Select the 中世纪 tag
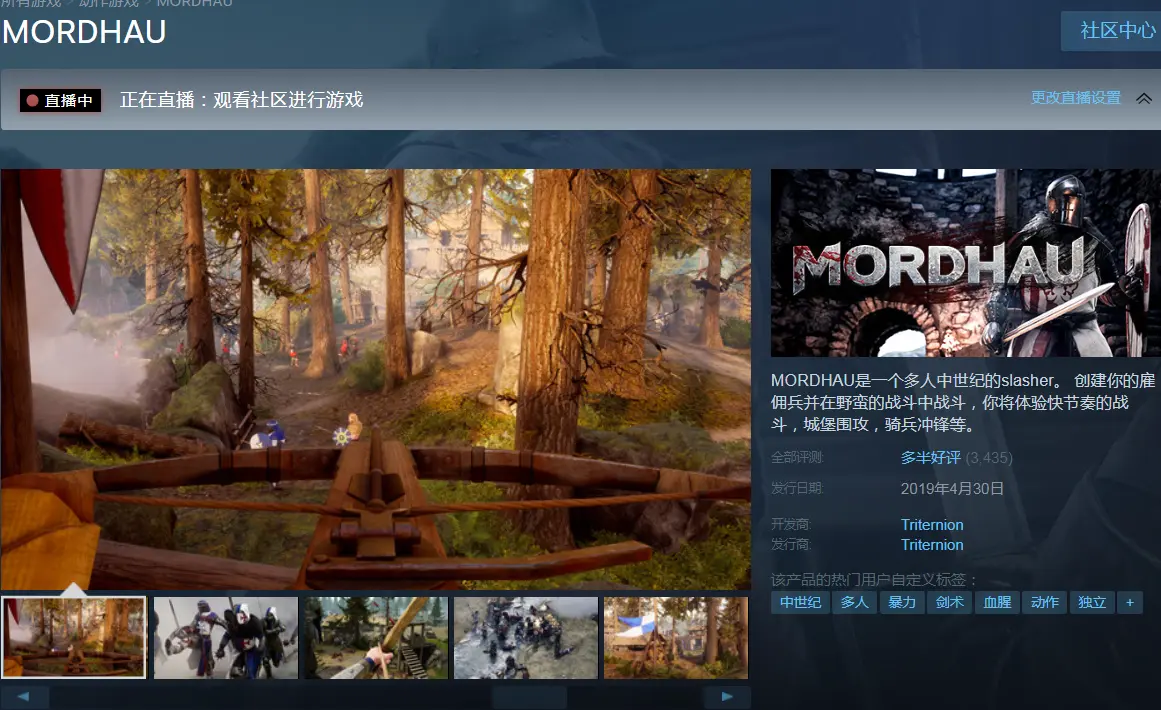 coord(800,603)
